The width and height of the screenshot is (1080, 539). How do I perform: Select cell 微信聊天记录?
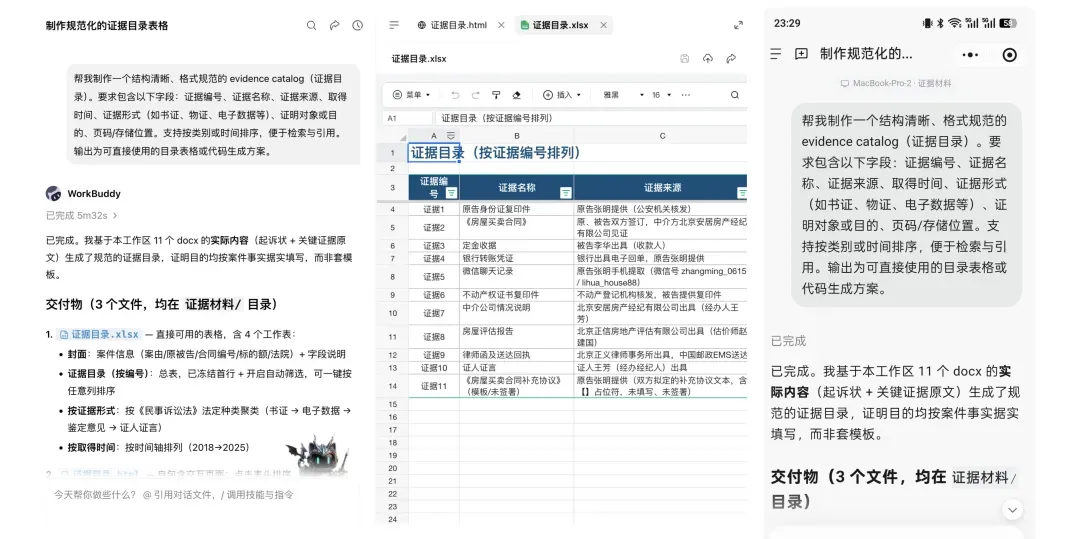[x=517, y=277]
